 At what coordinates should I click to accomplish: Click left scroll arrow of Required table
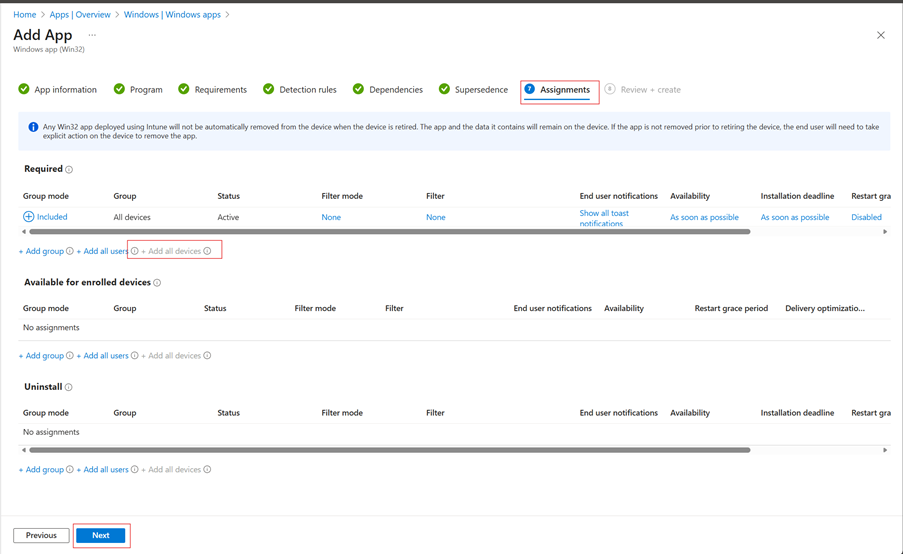[24, 232]
